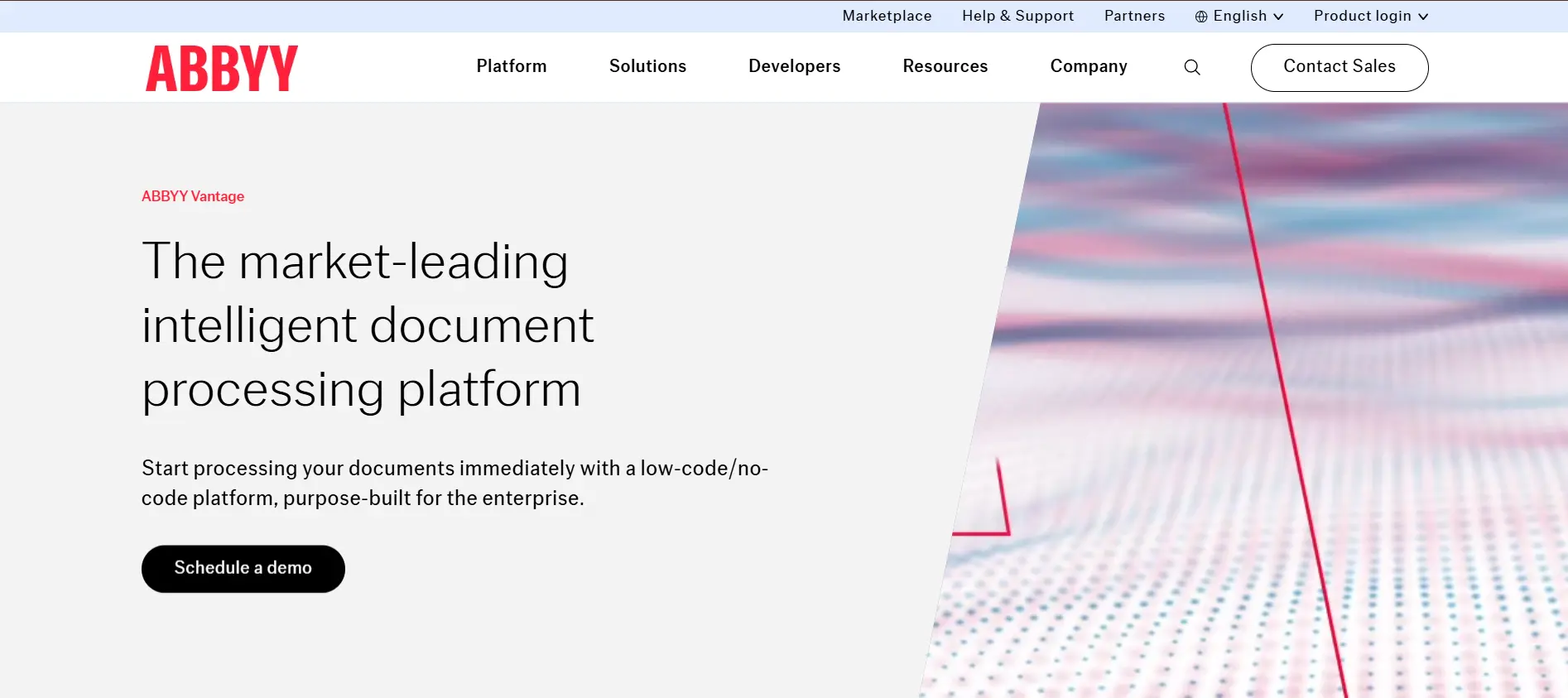The height and width of the screenshot is (698, 1568).
Task: Select the Solutions menu item
Action: click(647, 66)
